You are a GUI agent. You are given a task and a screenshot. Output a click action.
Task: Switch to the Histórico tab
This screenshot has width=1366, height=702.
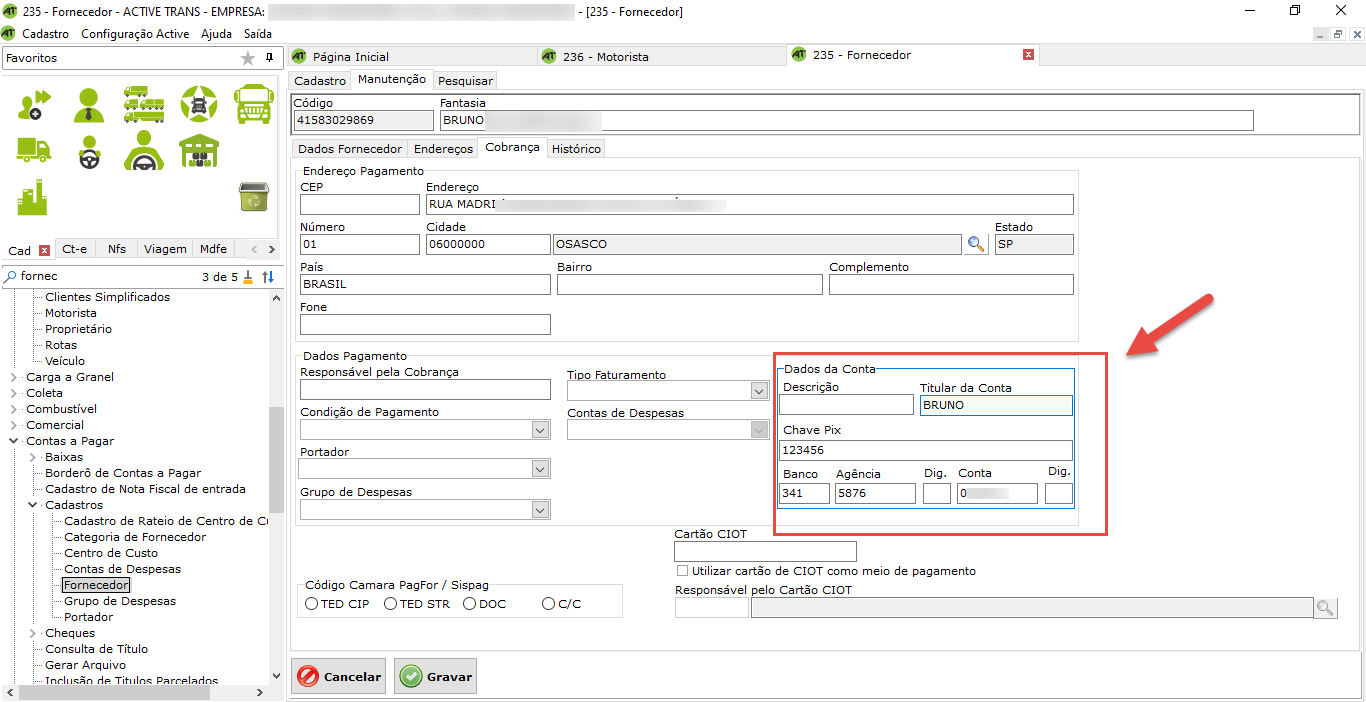click(x=576, y=148)
